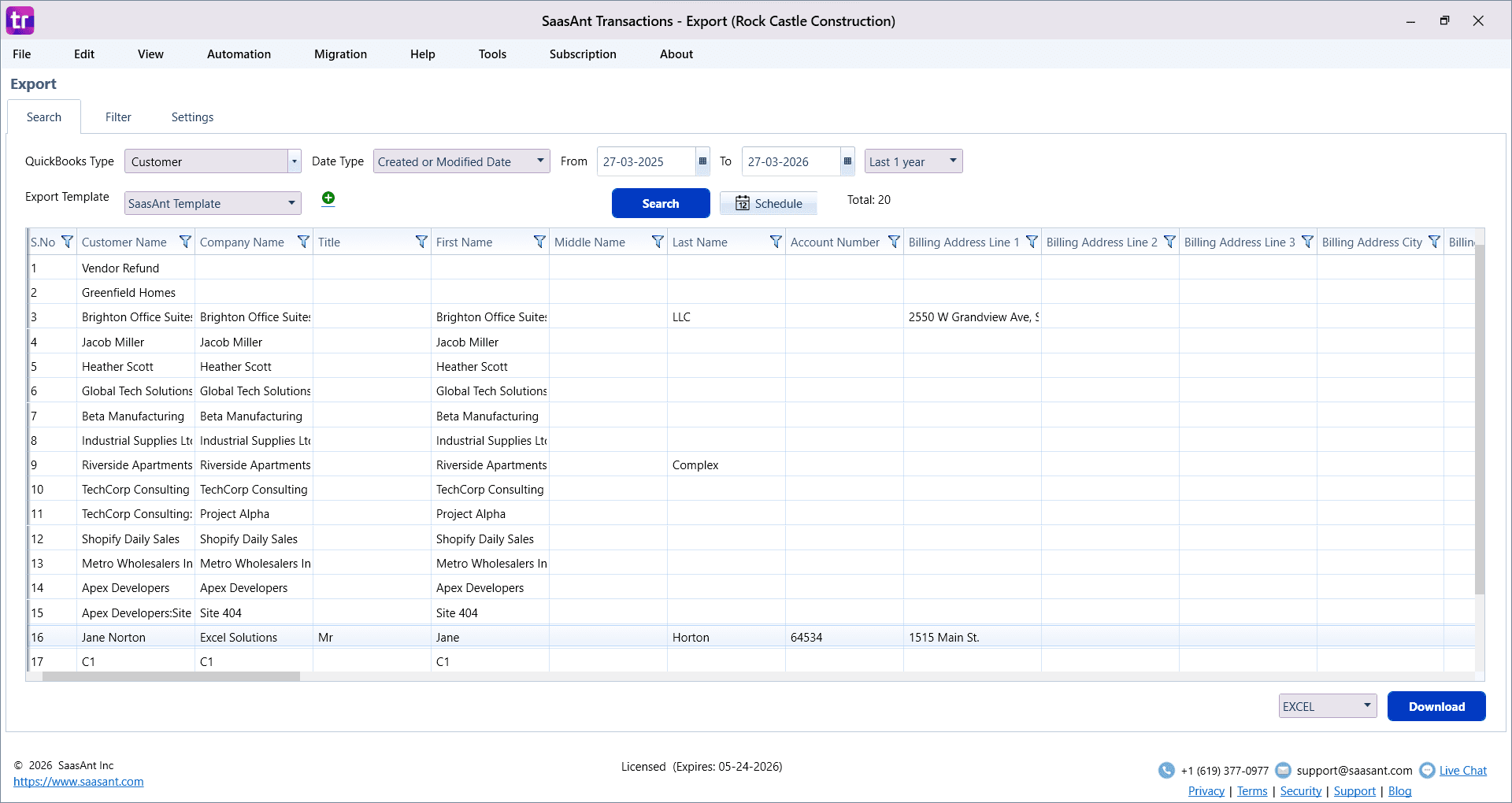Click the 2550 W Grandview Ave address cell

(973, 316)
